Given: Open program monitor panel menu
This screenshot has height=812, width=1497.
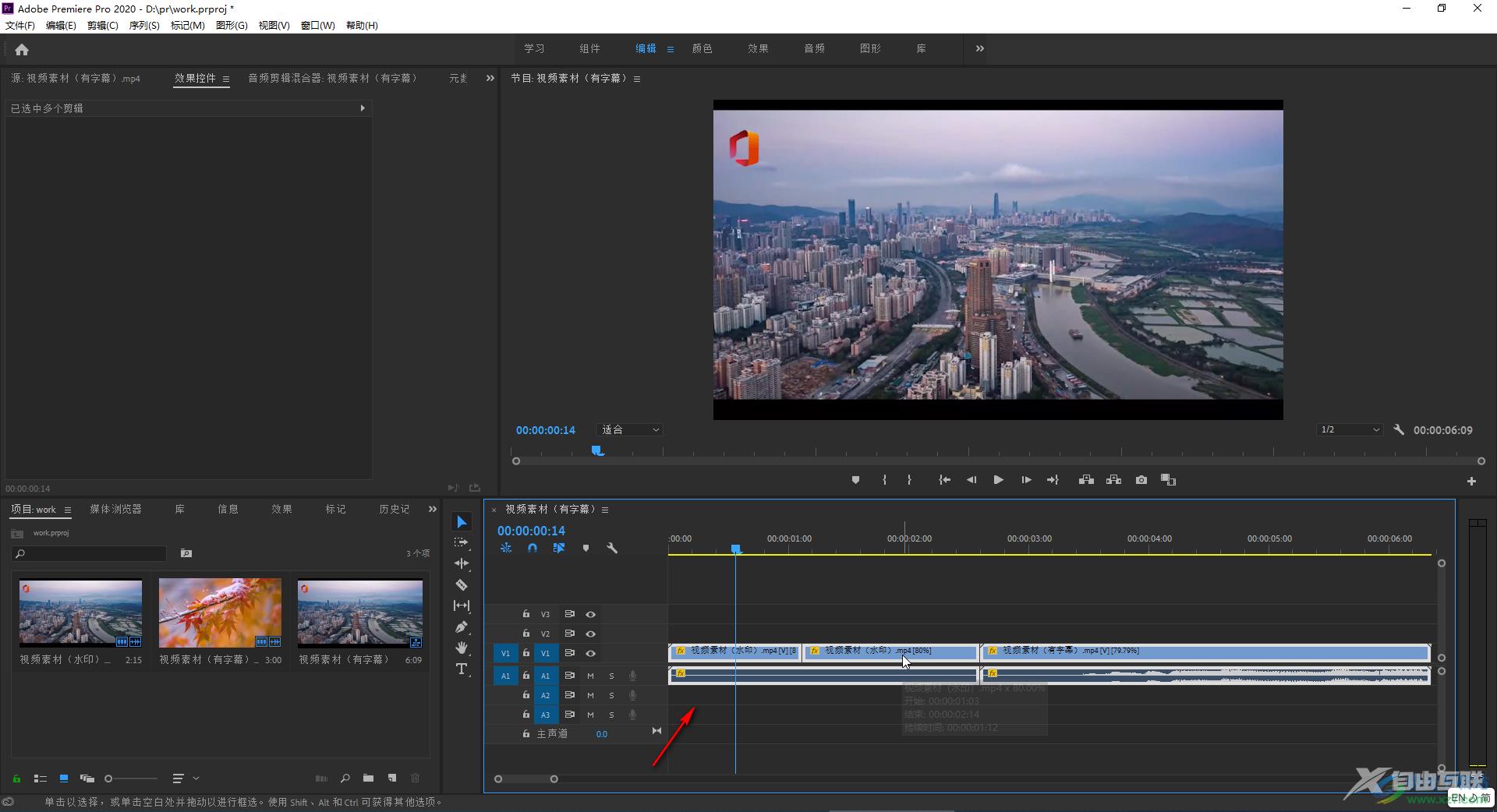Looking at the screenshot, I should pyautogui.click(x=637, y=79).
